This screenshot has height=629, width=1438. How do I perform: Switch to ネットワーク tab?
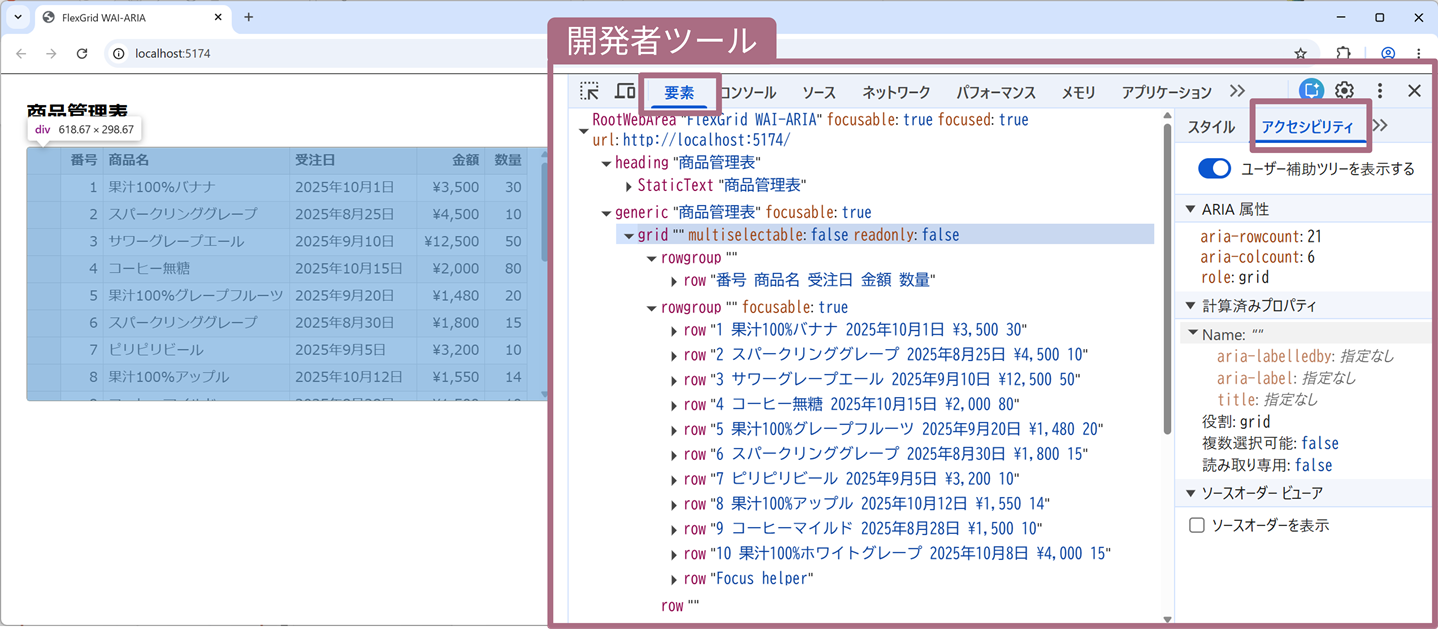click(897, 92)
